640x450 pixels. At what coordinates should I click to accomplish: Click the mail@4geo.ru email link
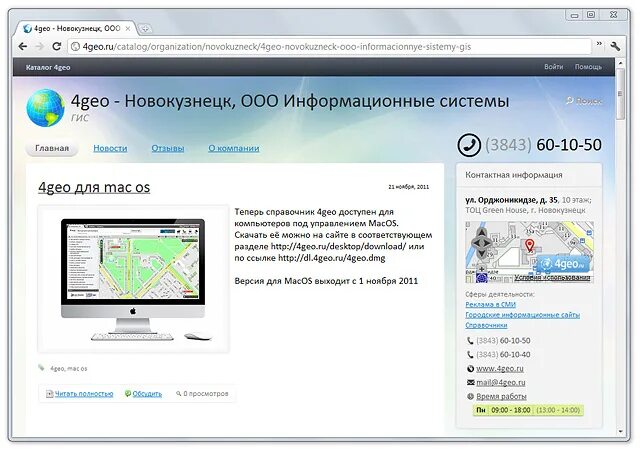click(501, 383)
